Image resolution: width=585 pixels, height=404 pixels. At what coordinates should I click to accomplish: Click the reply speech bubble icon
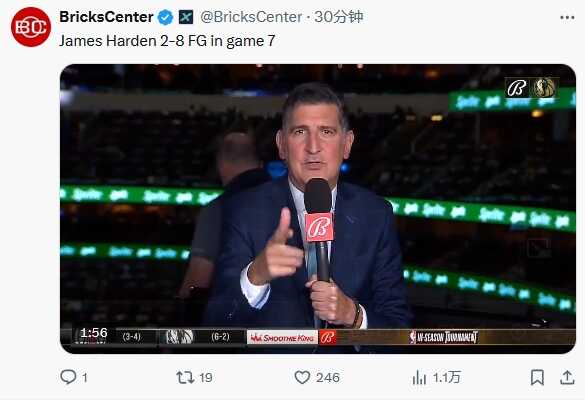pyautogui.click(x=68, y=377)
